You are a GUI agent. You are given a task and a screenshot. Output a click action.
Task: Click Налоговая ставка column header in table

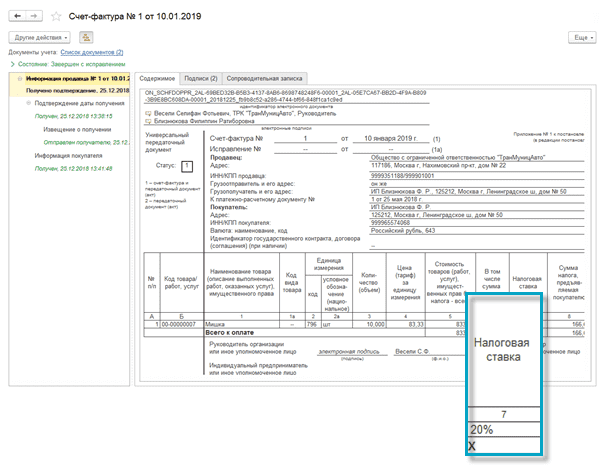pyautogui.click(x=527, y=282)
